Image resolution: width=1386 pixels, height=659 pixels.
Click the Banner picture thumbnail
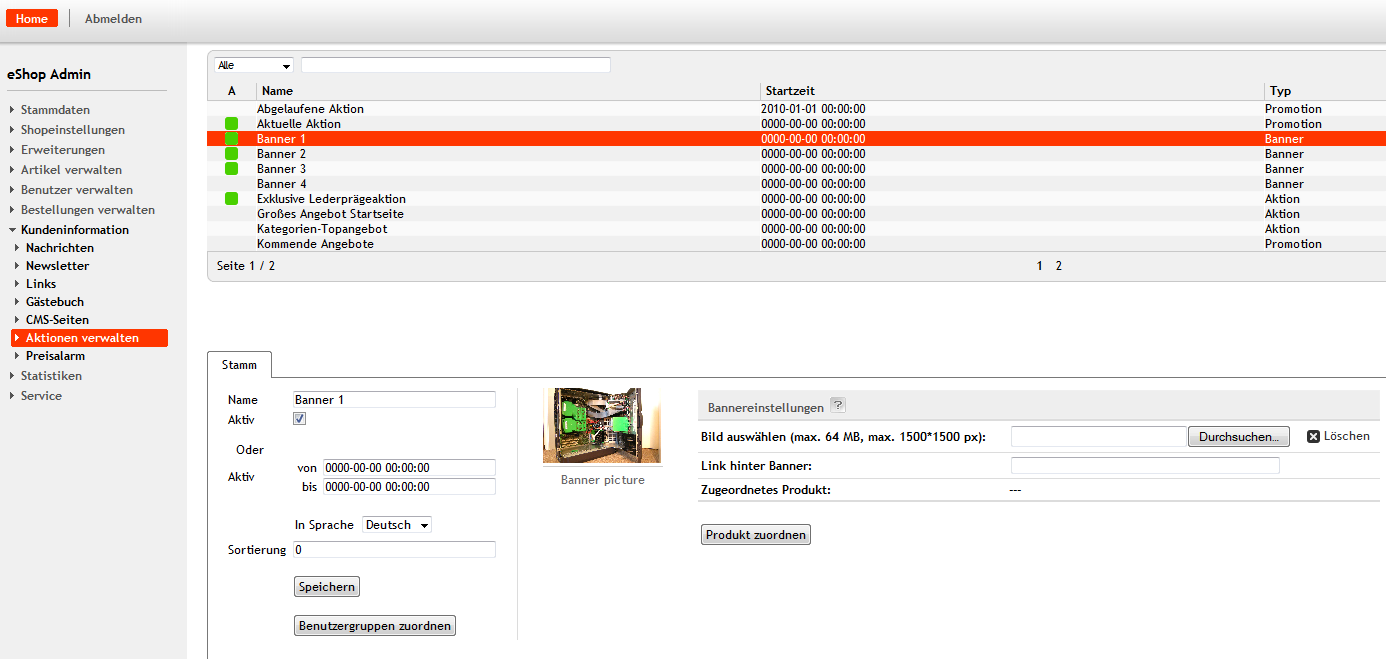coord(601,425)
